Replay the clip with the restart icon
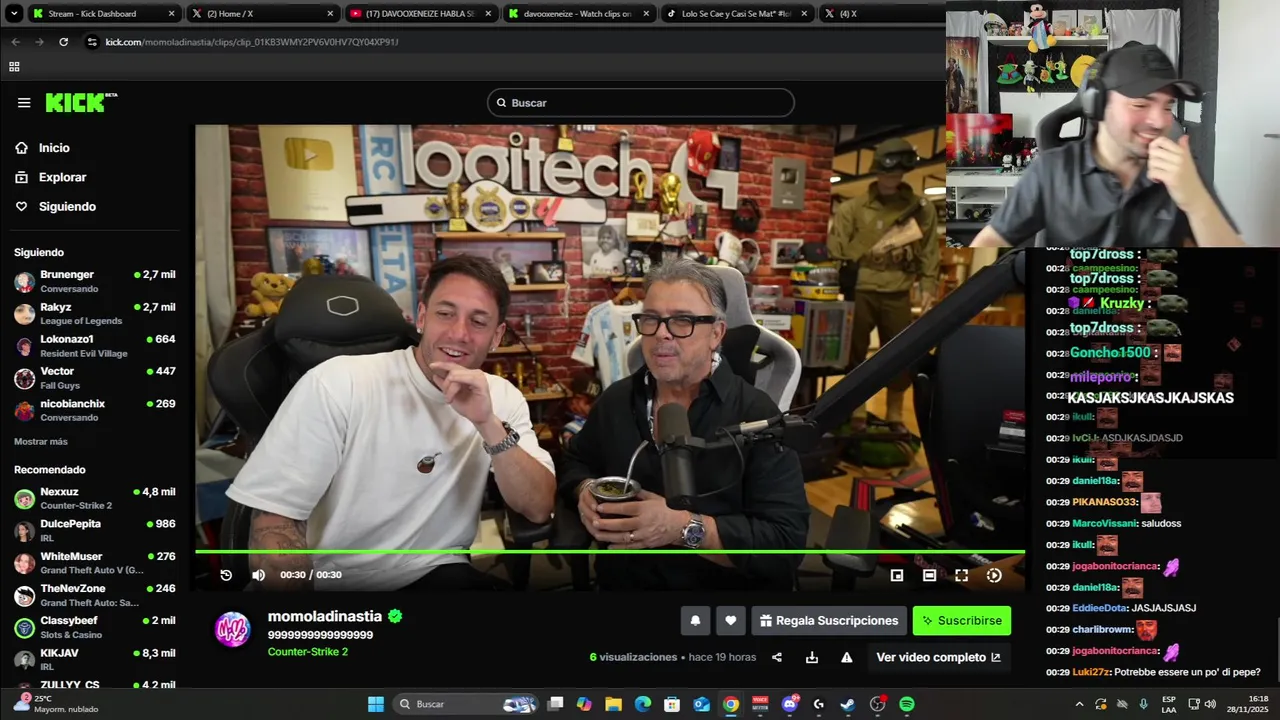Image resolution: width=1280 pixels, height=720 pixels. click(x=226, y=575)
